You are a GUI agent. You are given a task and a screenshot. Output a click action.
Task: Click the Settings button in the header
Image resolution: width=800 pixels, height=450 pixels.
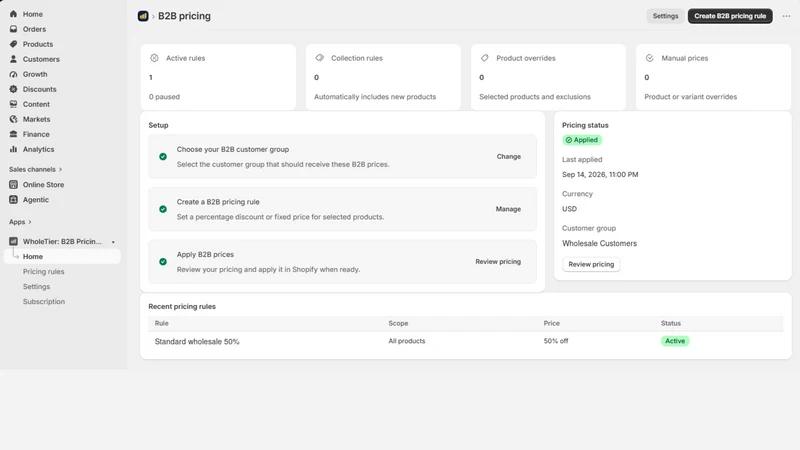coord(665,16)
